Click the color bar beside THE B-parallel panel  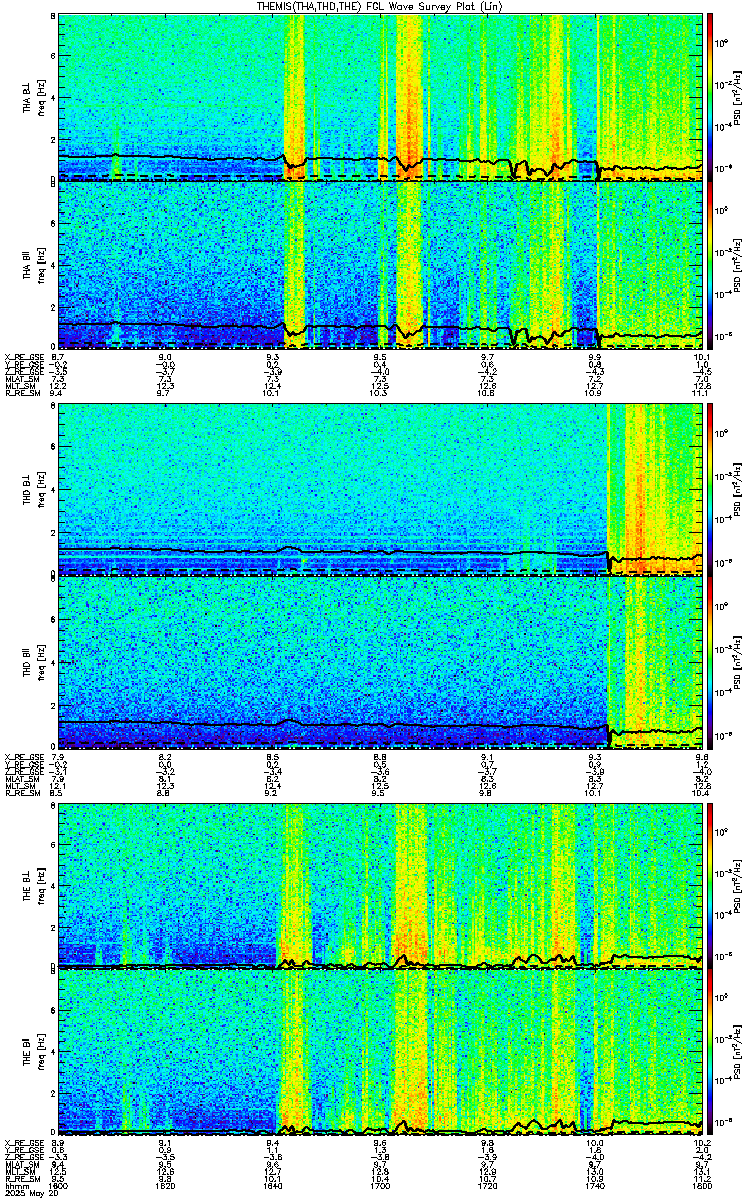point(710,1053)
